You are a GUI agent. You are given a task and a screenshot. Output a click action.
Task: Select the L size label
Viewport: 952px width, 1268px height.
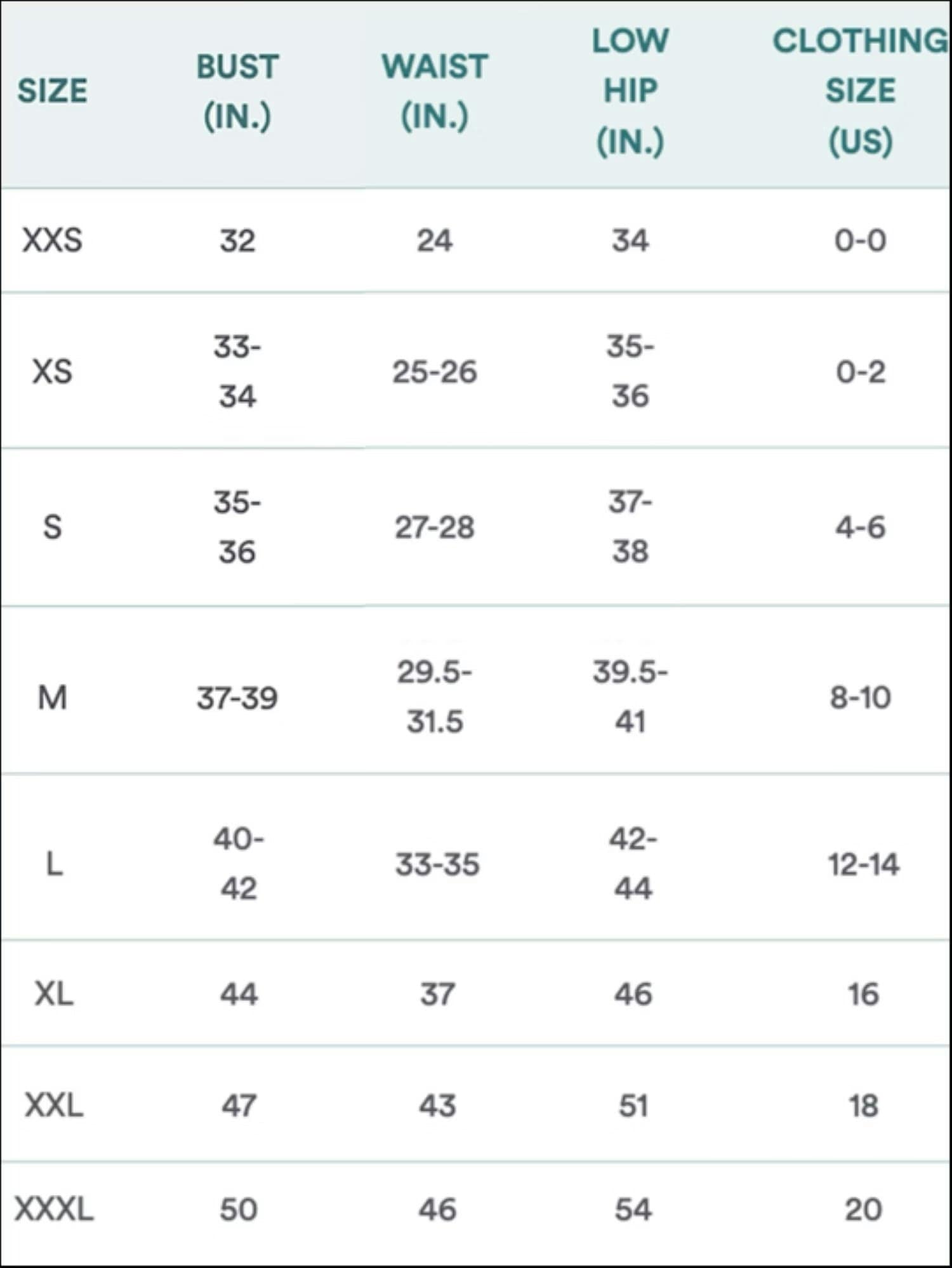[55, 864]
